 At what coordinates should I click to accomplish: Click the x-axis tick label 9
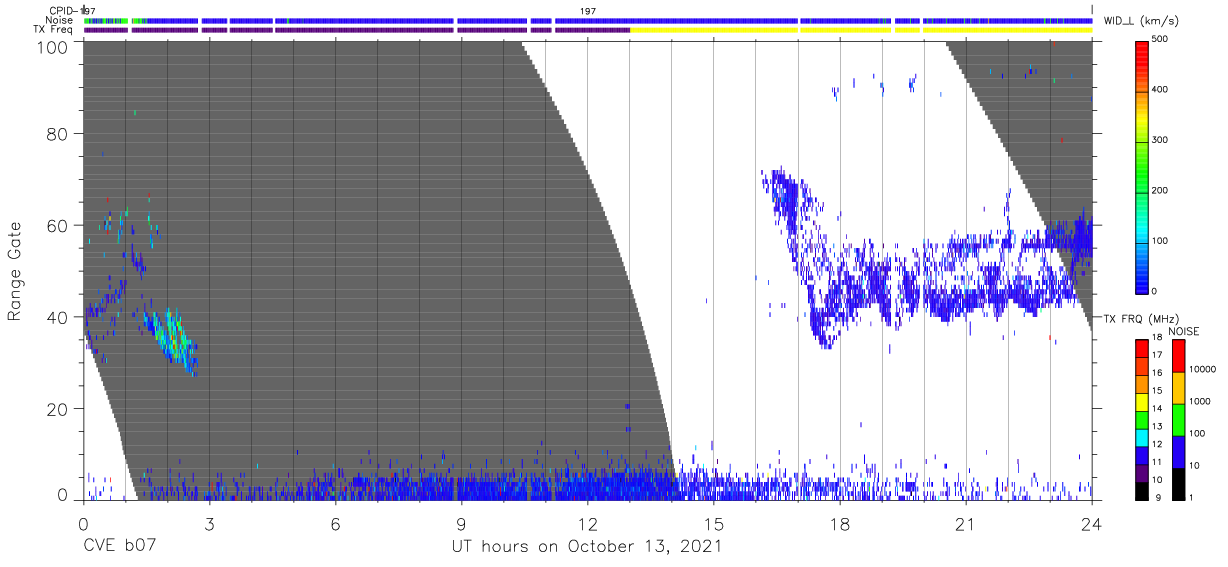[461, 524]
